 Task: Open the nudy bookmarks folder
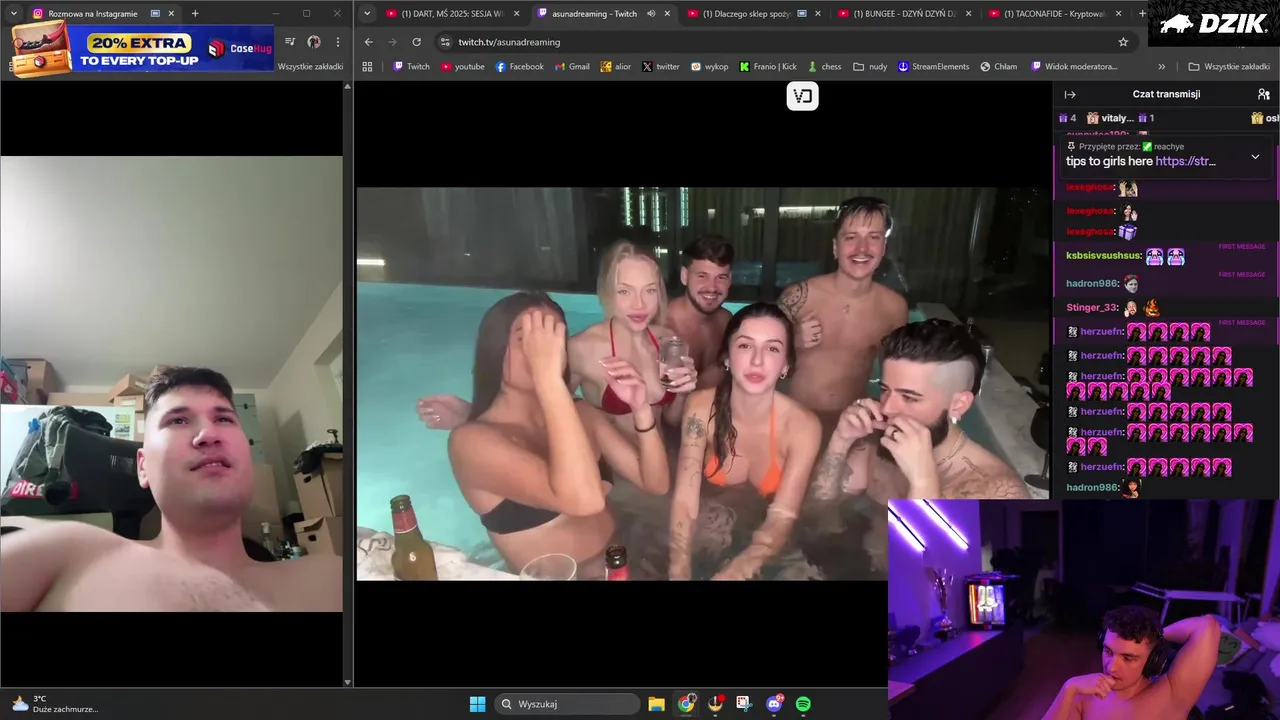pyautogui.click(x=870, y=67)
